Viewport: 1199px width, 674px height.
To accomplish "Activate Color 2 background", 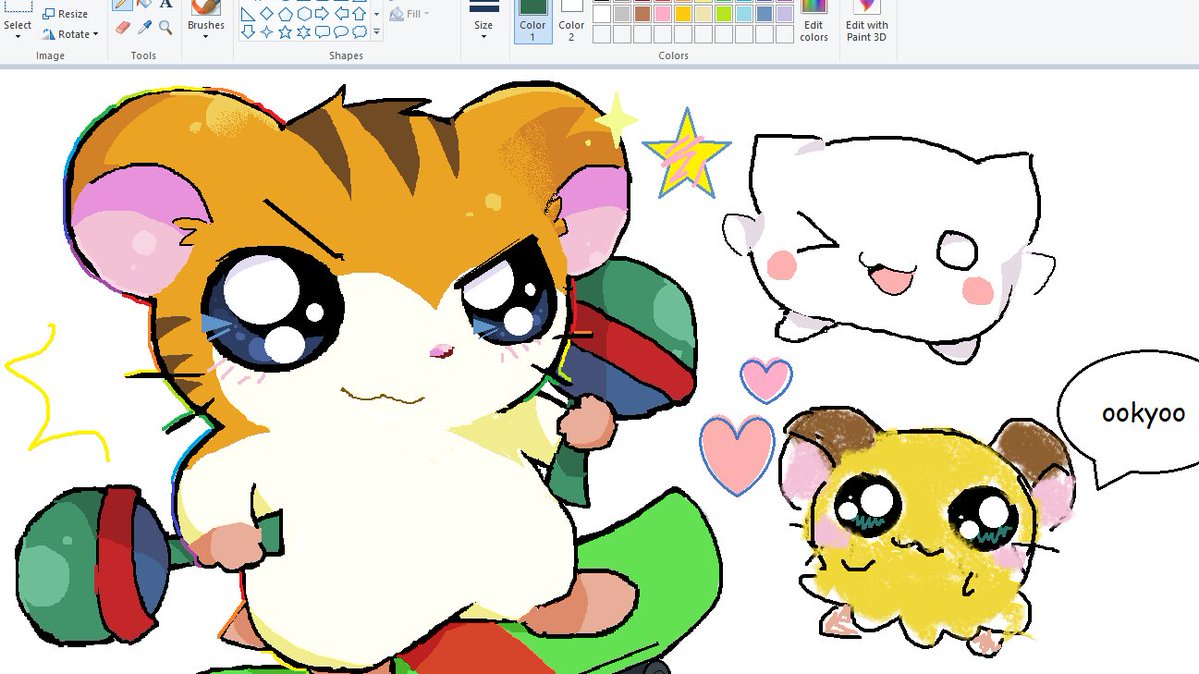I will point(571,21).
